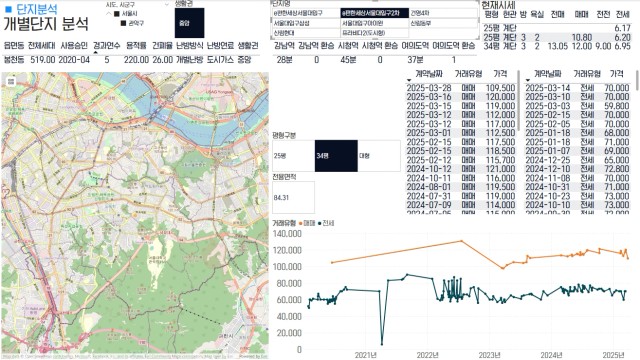The width and height of the screenshot is (640, 360).
Task: Click the 개별단지 분석 page title
Action: pos(46,24)
